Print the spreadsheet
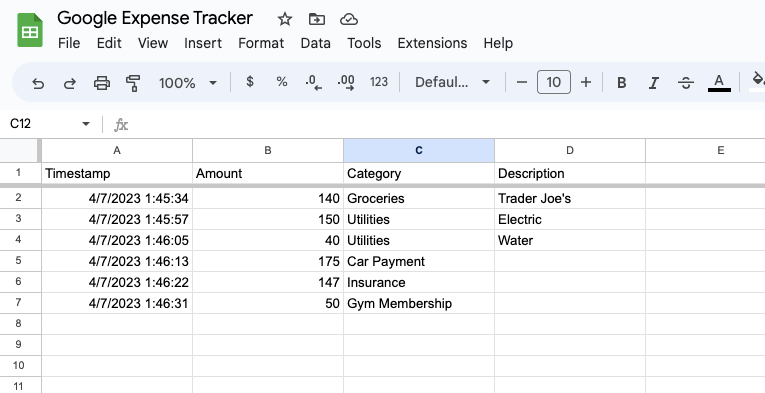Screen dimensions: 765x393 coord(101,83)
